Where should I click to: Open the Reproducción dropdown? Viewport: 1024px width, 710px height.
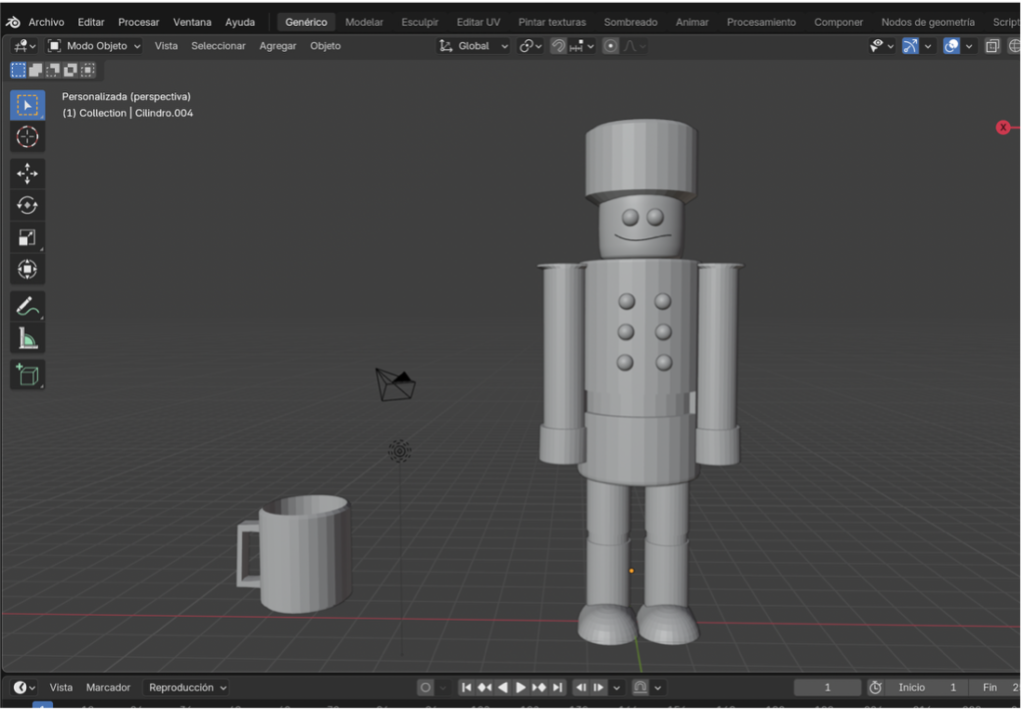[186, 687]
